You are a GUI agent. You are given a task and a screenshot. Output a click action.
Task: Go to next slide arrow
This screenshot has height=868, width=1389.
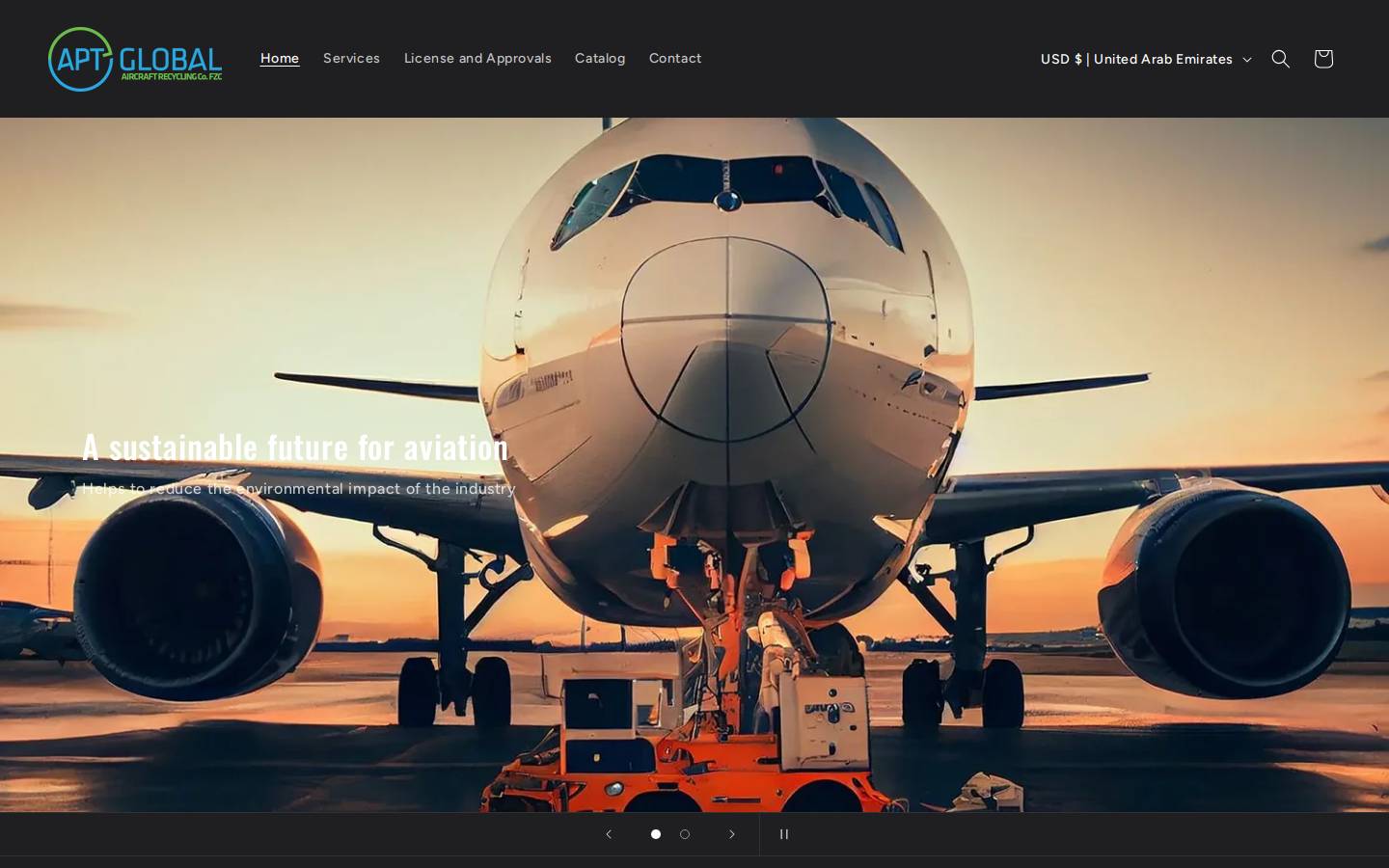point(732,834)
